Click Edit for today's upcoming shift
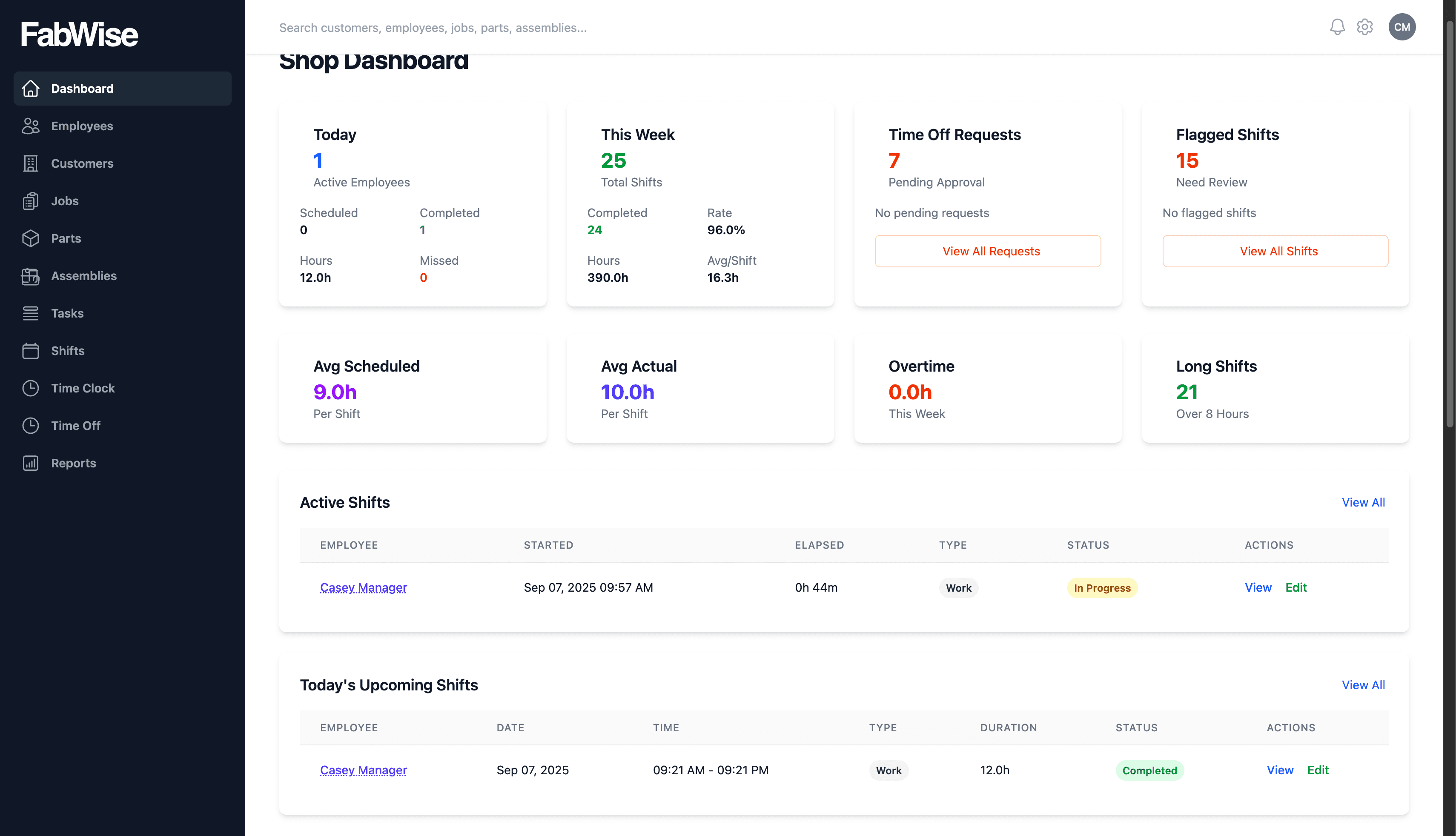The width and height of the screenshot is (1456, 836). [x=1318, y=770]
